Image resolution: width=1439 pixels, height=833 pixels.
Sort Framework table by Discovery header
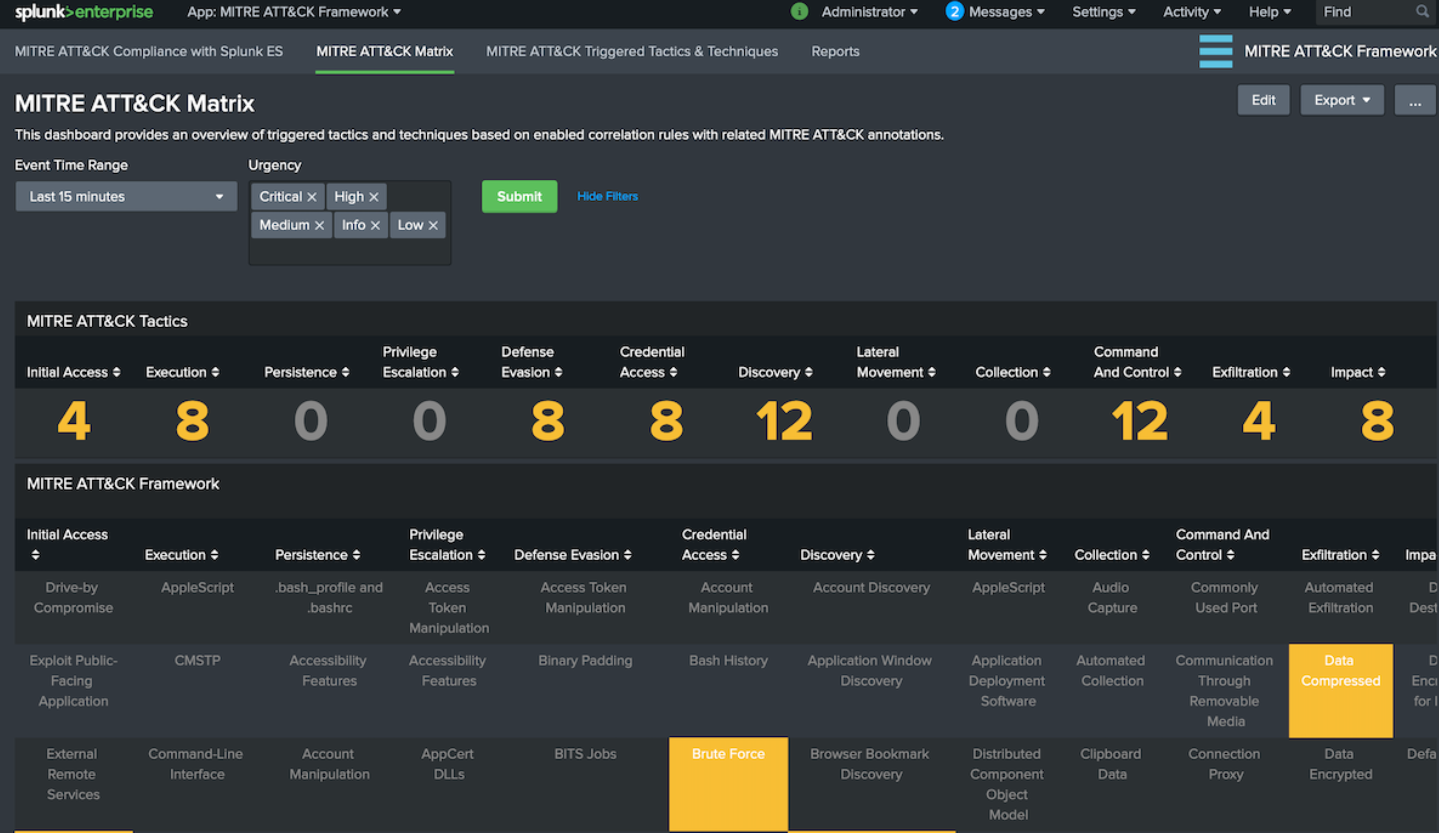click(x=837, y=555)
